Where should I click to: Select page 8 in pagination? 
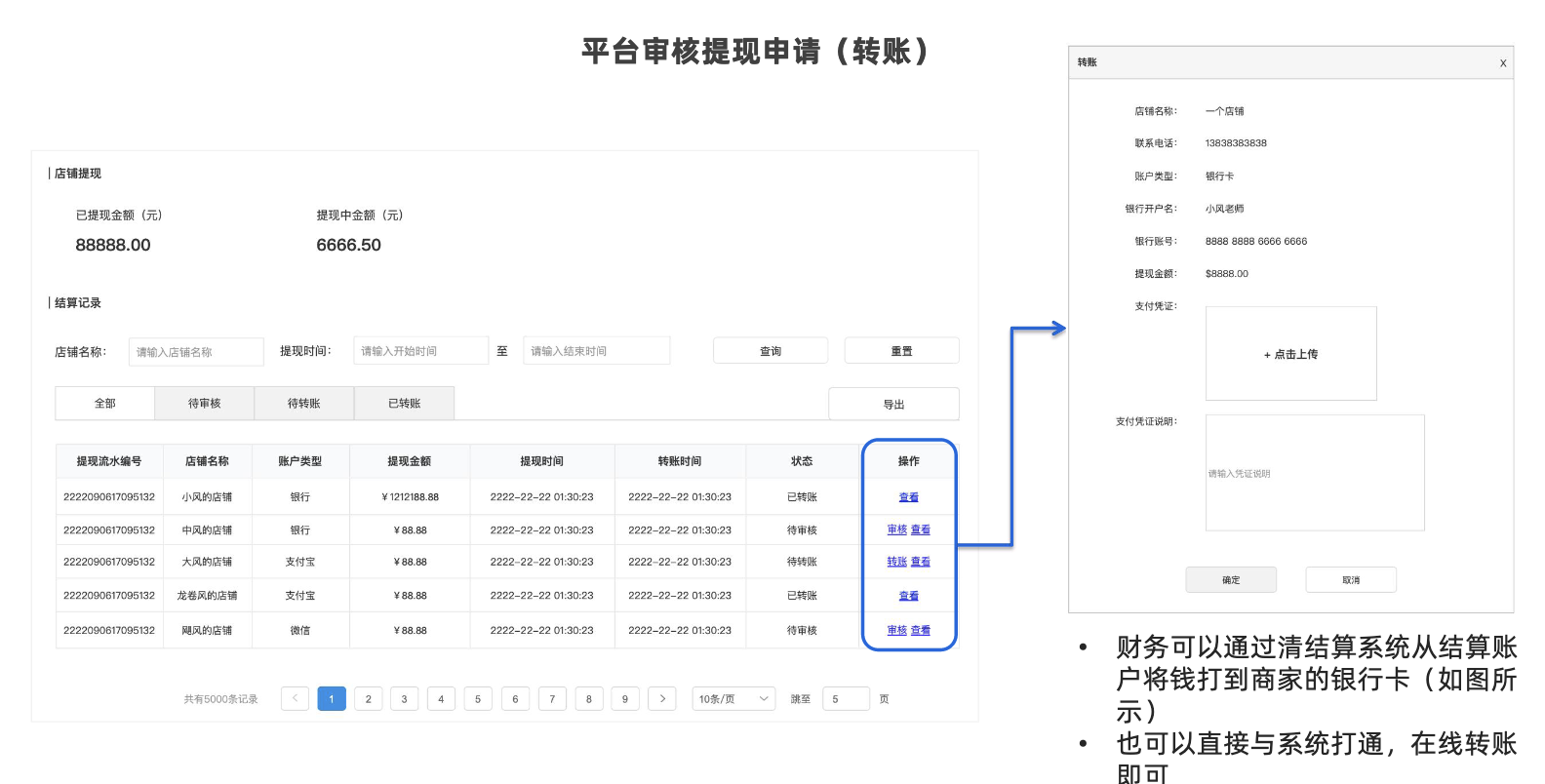(x=588, y=698)
